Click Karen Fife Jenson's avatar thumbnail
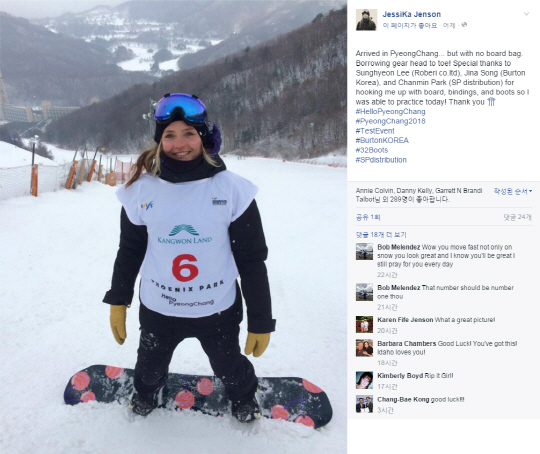 tap(364, 324)
